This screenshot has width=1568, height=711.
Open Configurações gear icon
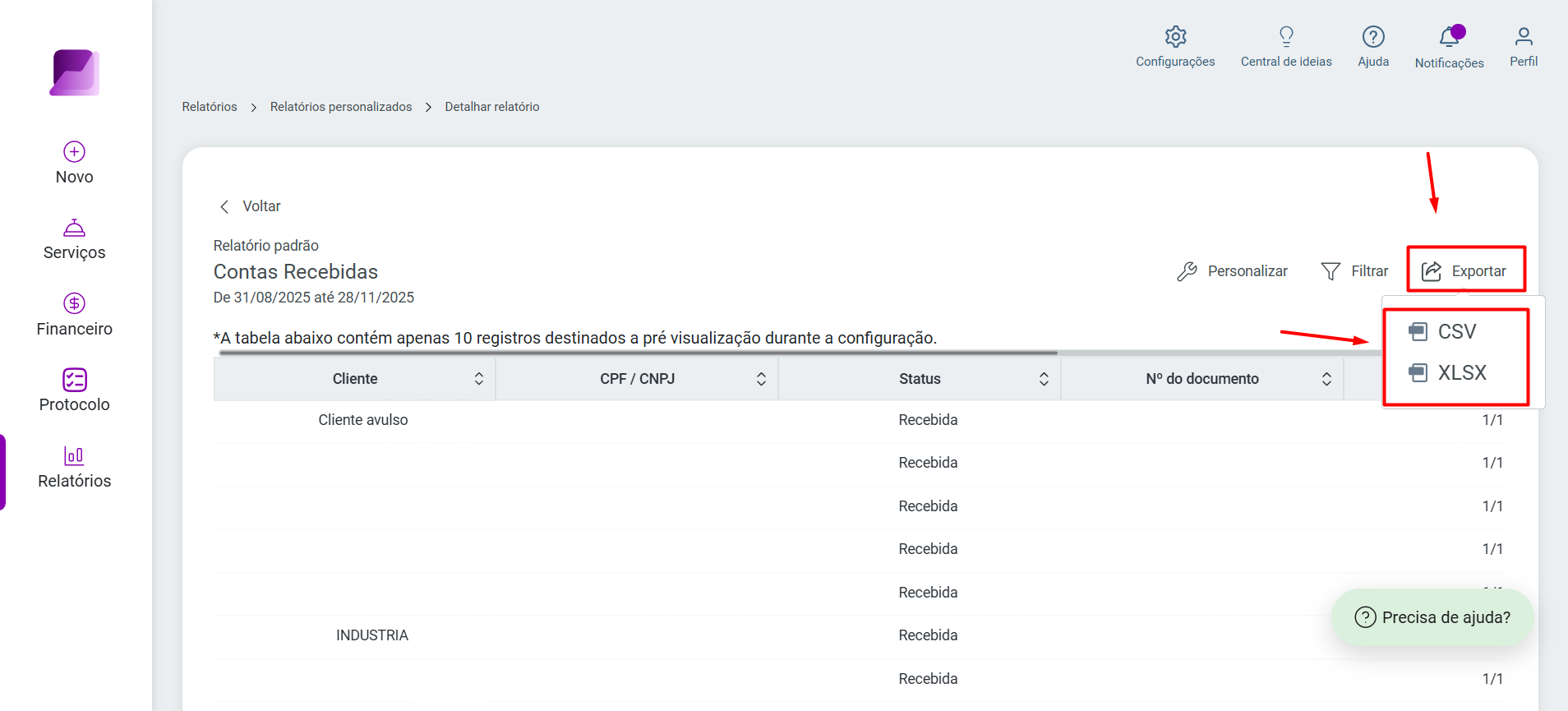tap(1175, 36)
